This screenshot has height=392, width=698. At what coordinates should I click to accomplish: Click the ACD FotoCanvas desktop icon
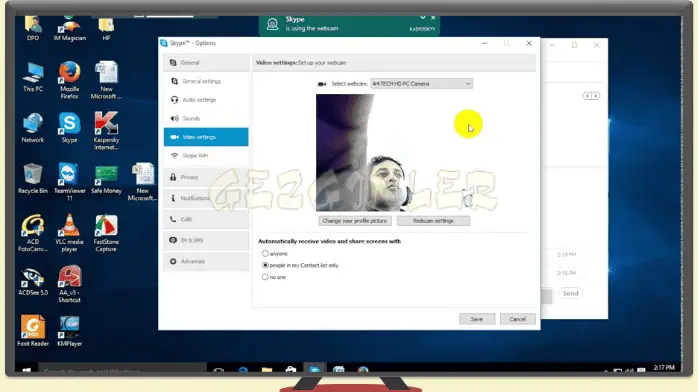pos(33,233)
